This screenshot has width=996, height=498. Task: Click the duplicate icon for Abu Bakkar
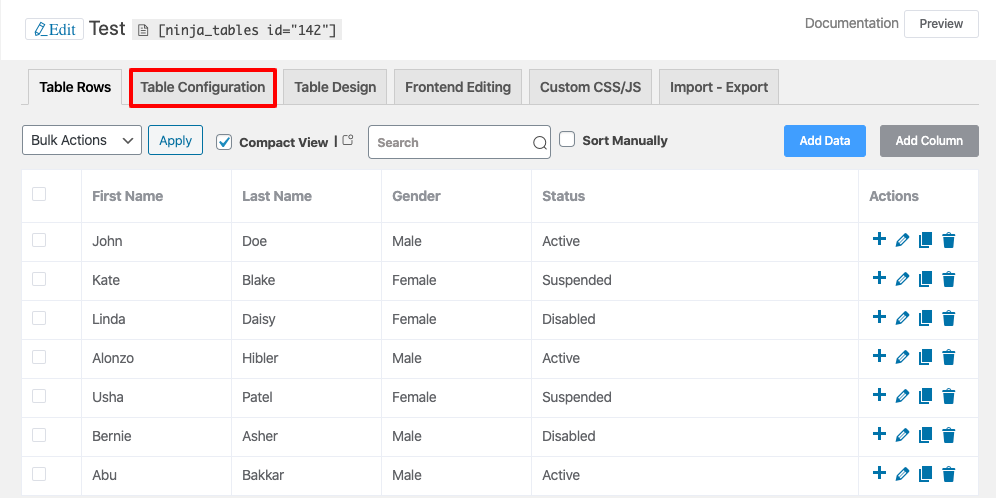click(925, 474)
